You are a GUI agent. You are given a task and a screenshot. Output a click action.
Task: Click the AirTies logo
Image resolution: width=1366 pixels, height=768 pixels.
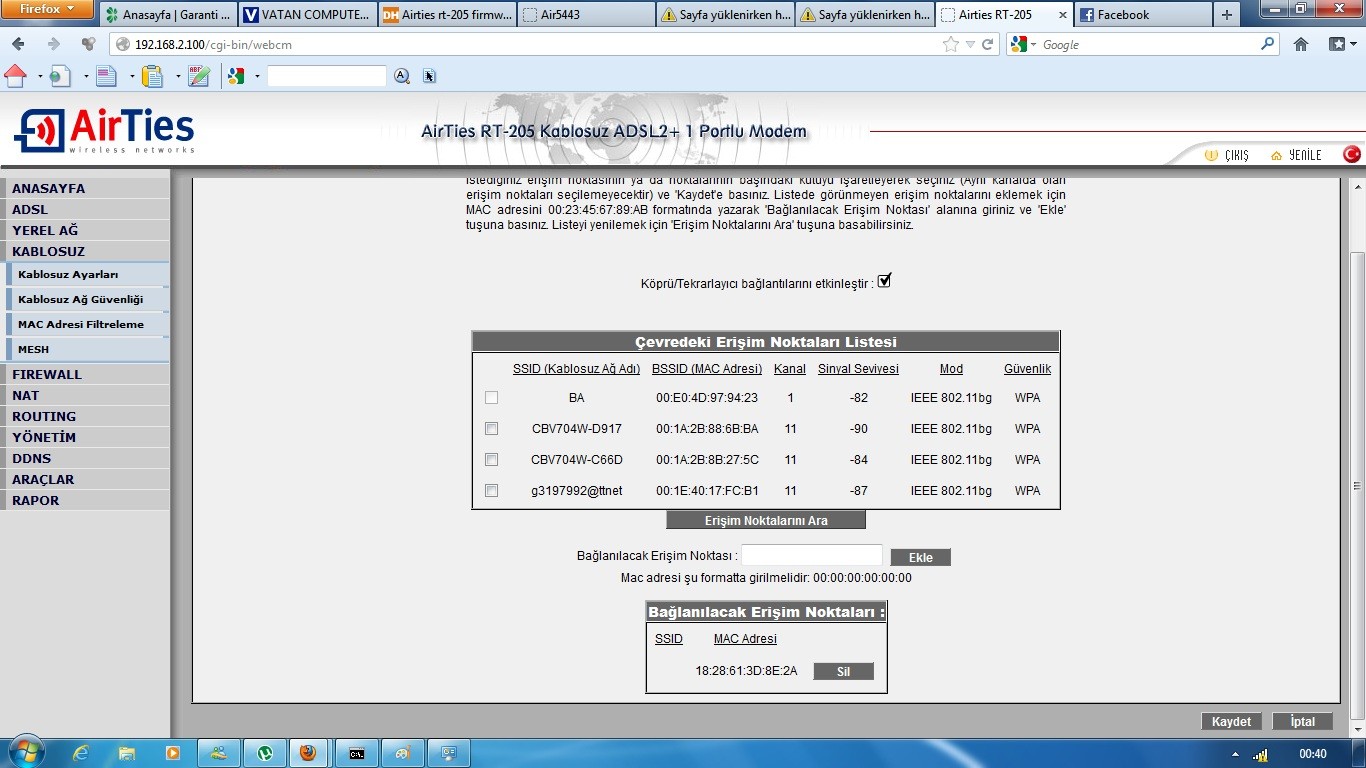[x=104, y=131]
